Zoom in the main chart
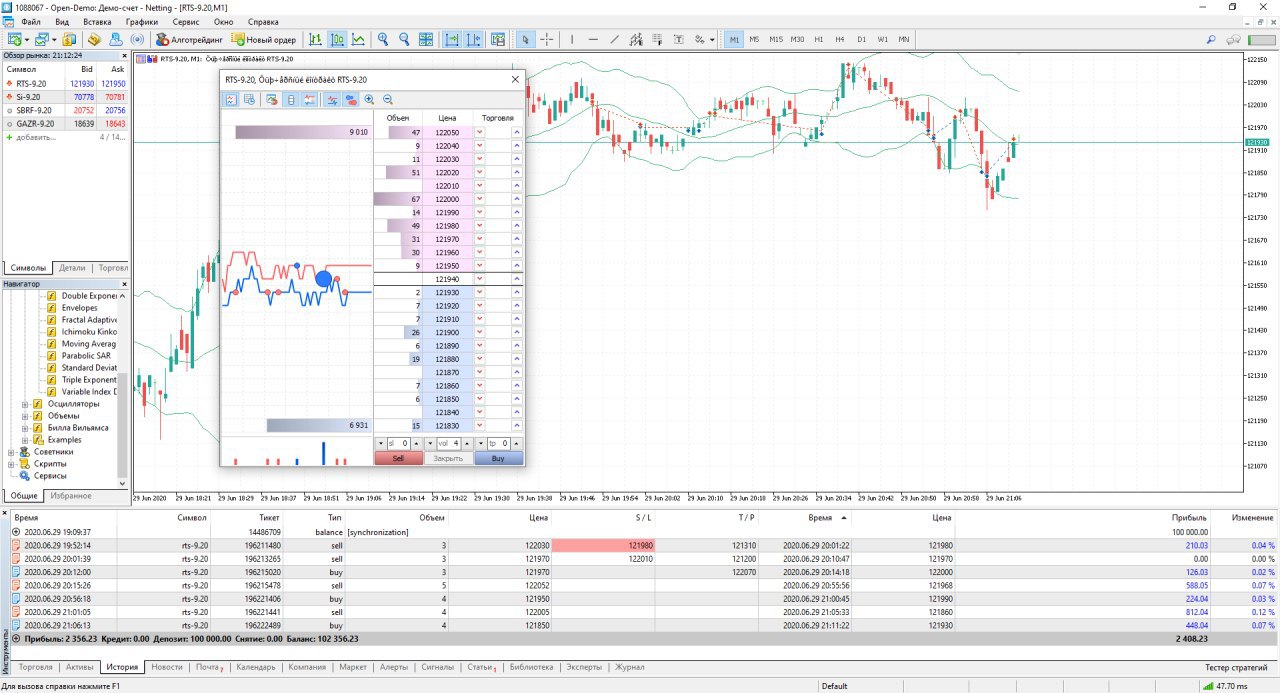 (383, 40)
